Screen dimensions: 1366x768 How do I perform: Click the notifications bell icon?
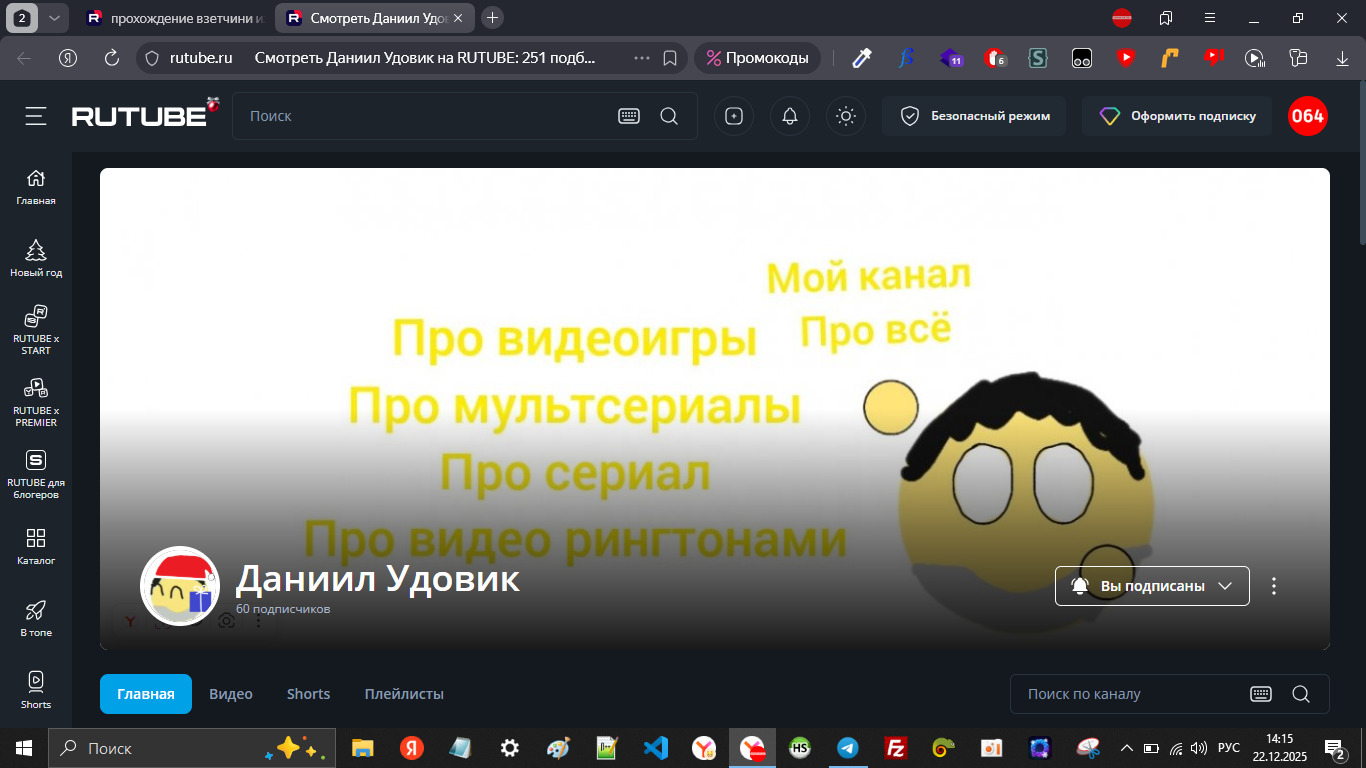[790, 116]
